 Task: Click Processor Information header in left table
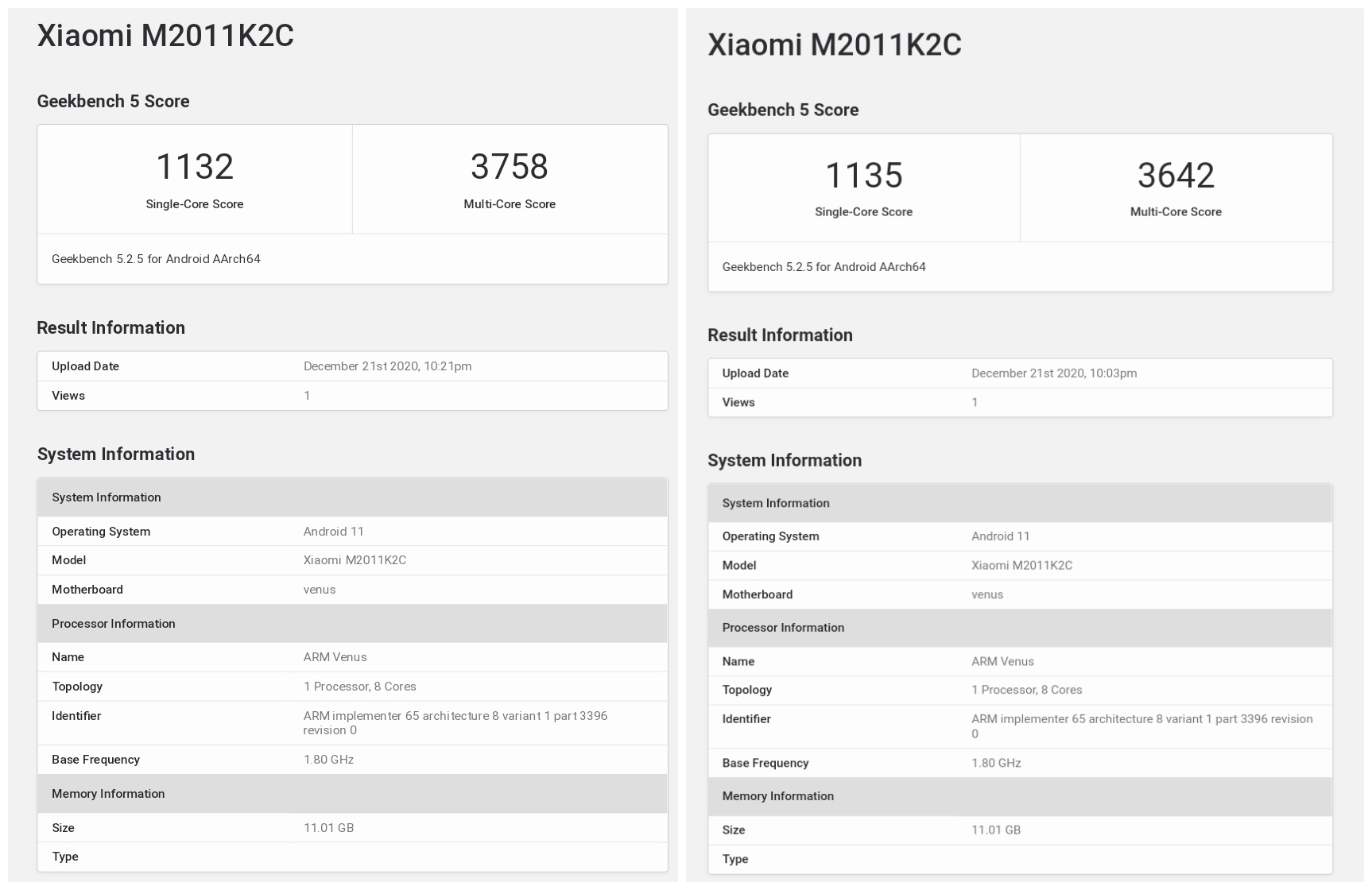(352, 624)
